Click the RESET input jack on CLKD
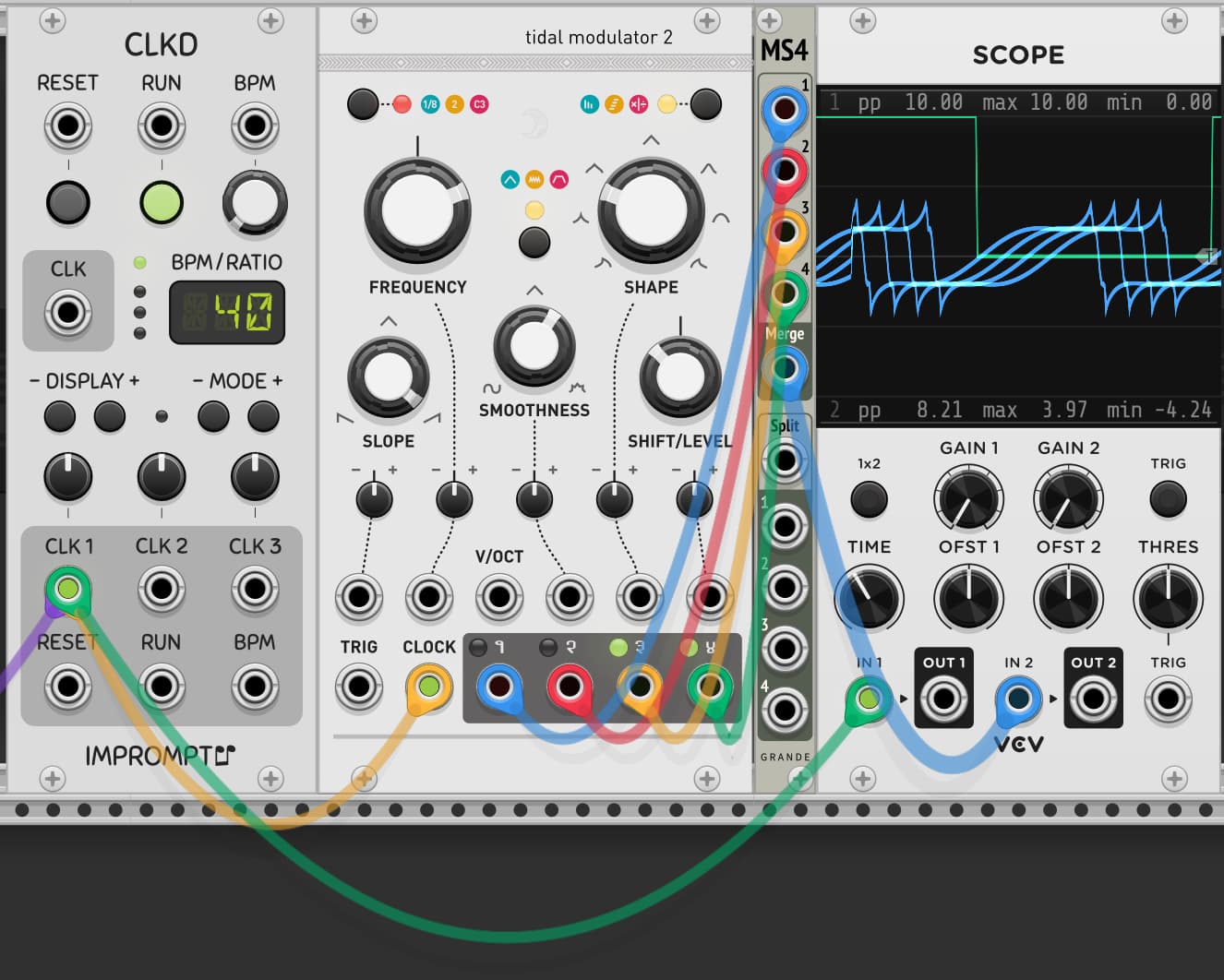 (68, 125)
